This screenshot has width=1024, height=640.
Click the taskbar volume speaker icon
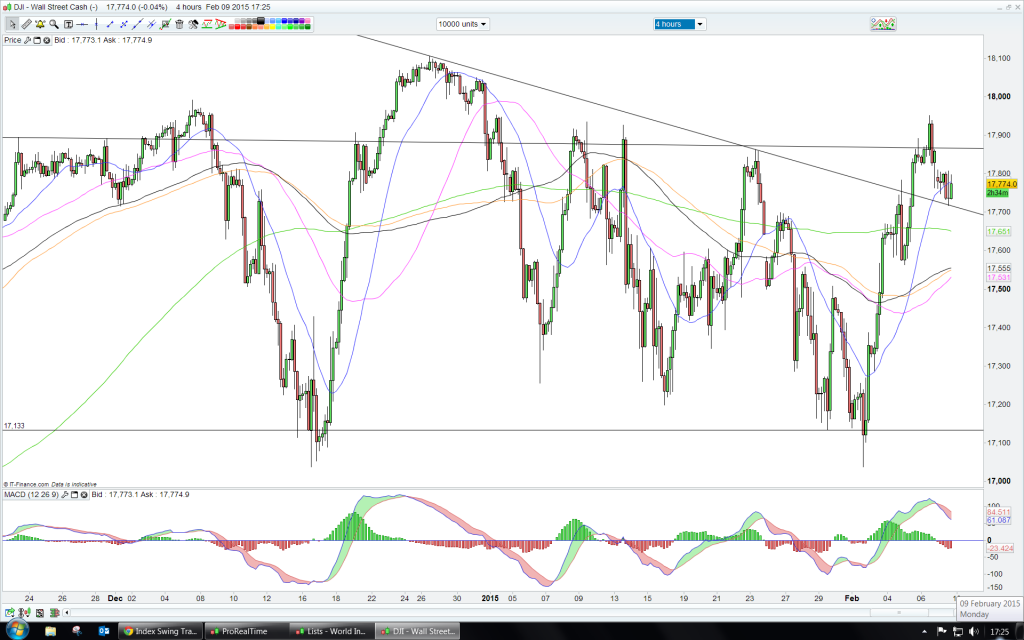(x=974, y=632)
